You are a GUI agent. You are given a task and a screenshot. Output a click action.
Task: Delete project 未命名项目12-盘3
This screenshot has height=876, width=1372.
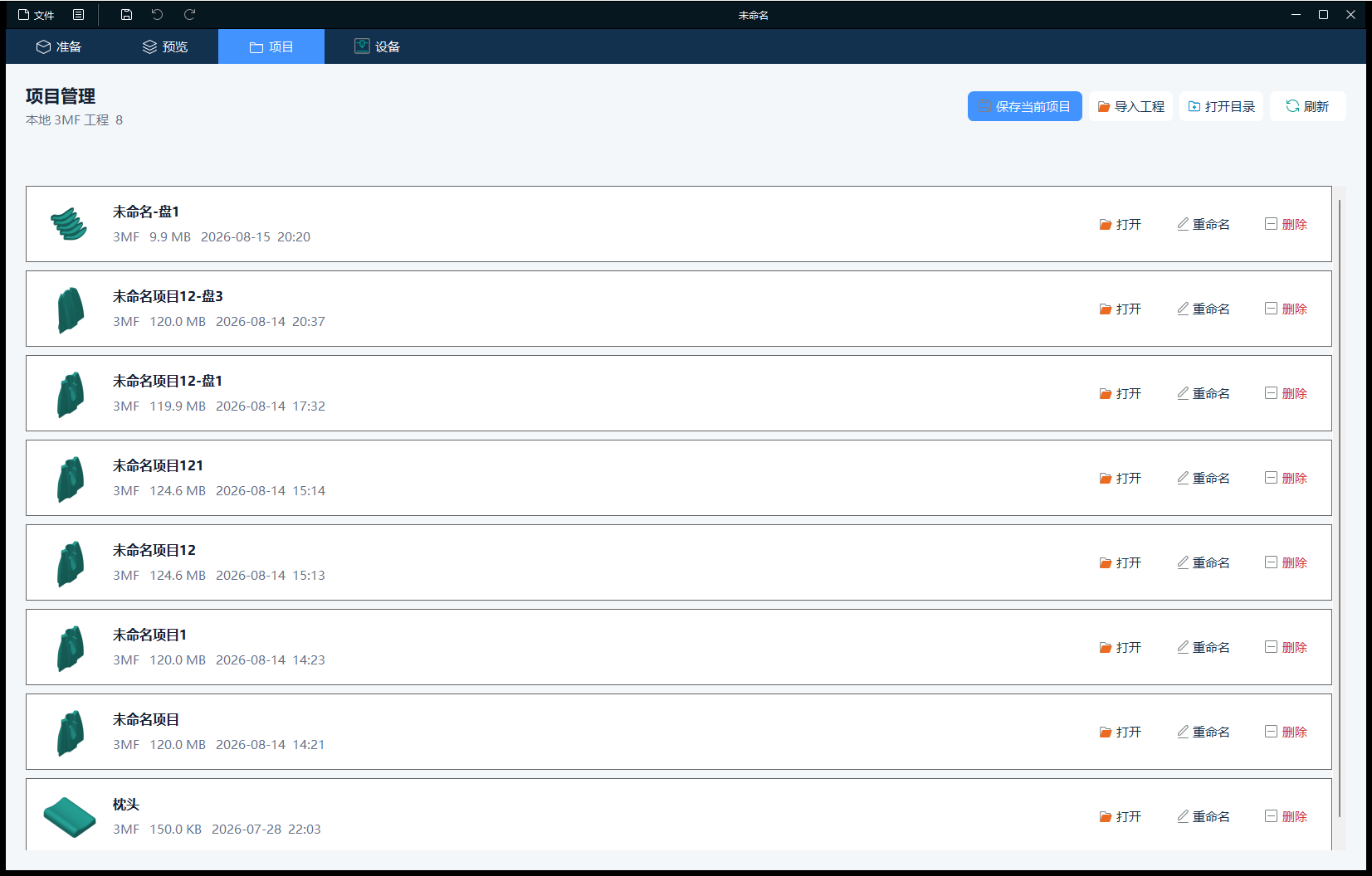(1287, 309)
